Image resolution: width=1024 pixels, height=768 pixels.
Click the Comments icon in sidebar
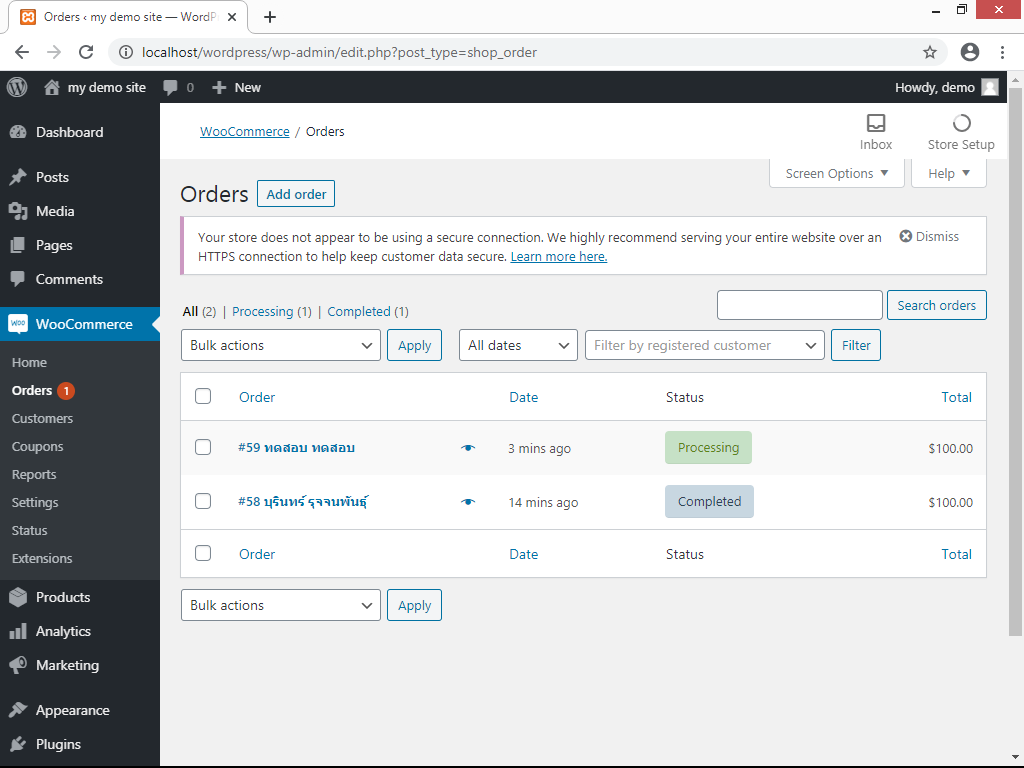coord(18,279)
